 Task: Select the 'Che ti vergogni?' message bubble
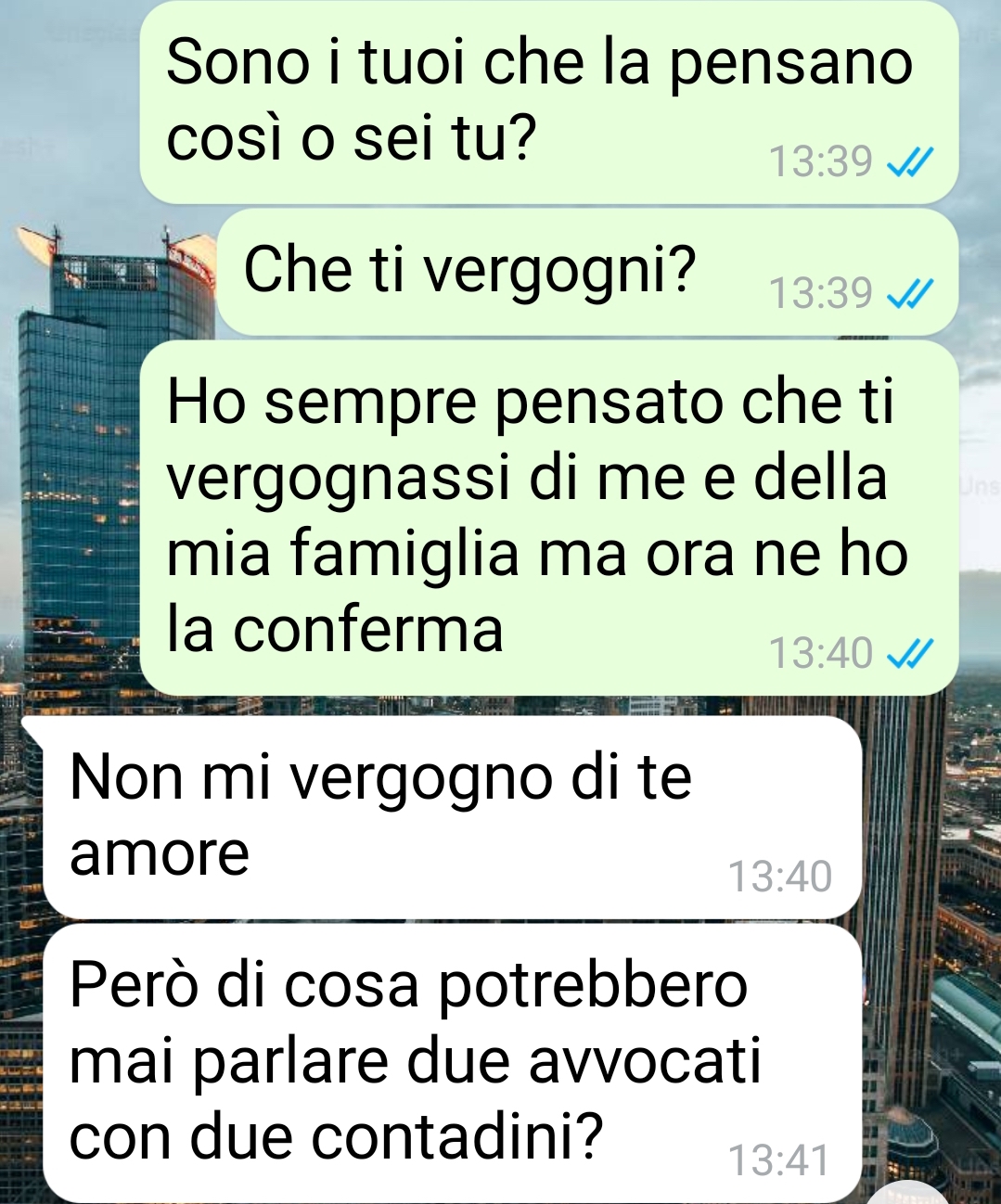tap(586, 272)
